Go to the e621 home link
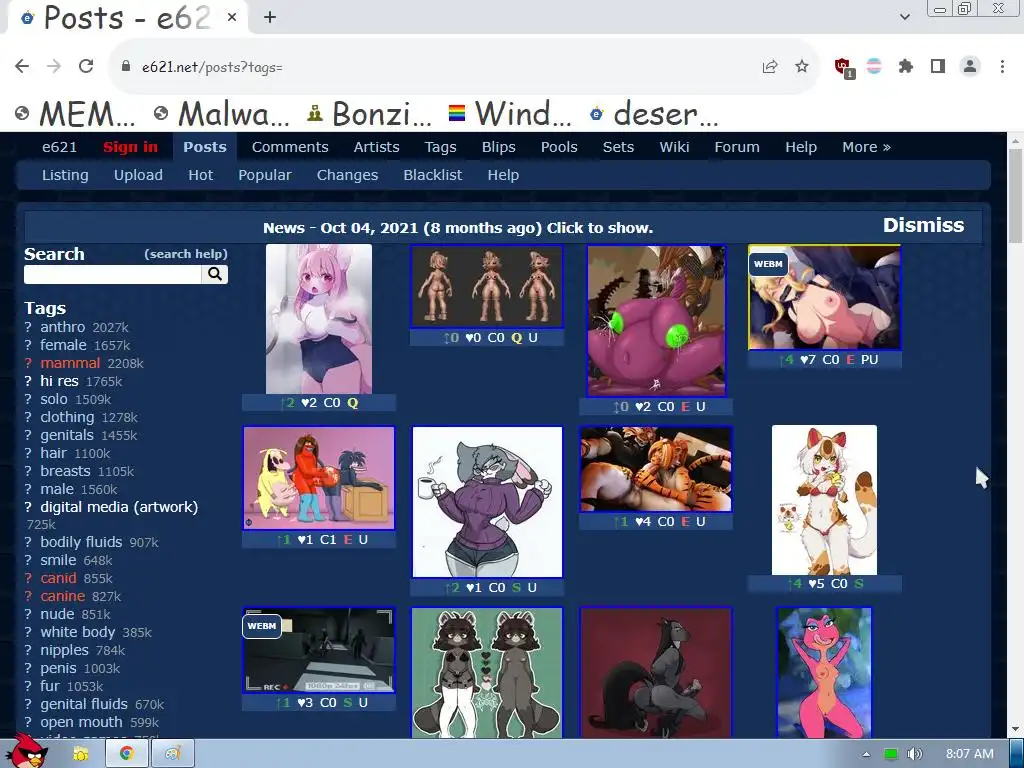1024x768 pixels. tap(59, 147)
